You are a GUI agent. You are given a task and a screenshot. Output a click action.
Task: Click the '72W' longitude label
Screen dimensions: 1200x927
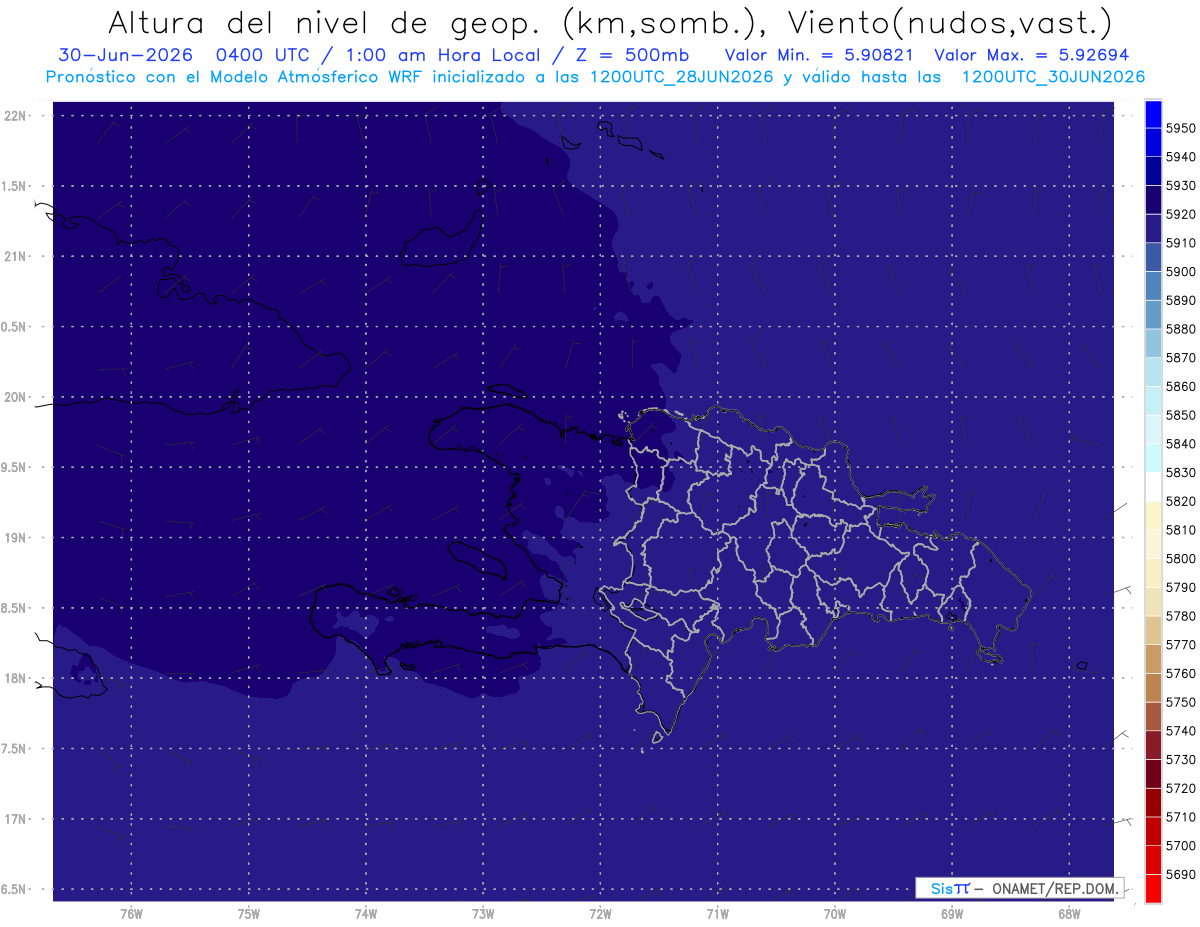(x=600, y=914)
